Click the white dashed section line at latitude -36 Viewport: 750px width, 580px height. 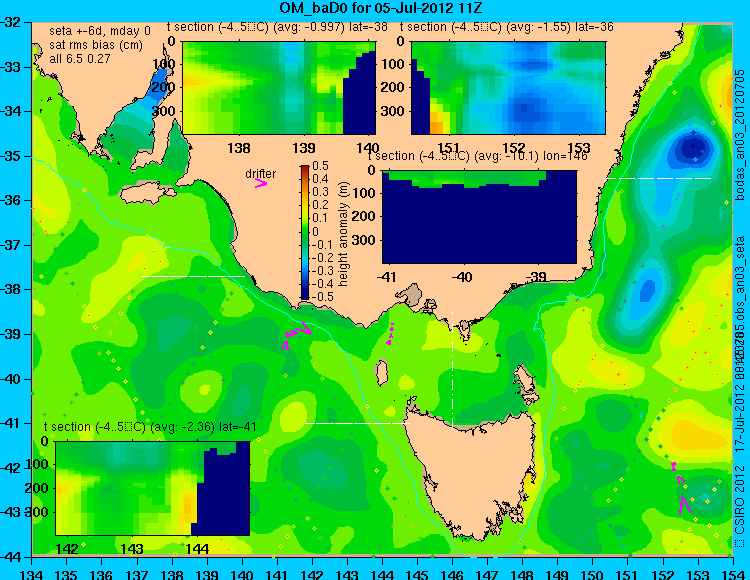[659, 178]
